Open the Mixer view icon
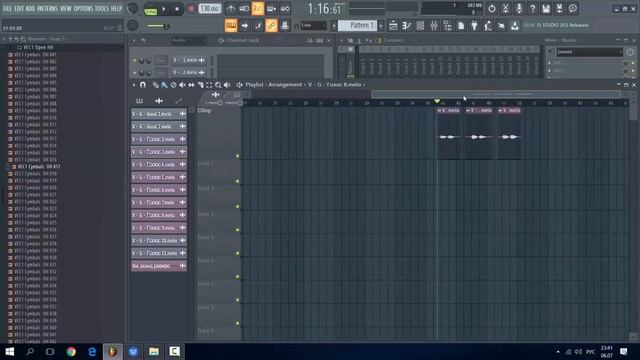The width and height of the screenshot is (640, 360). tap(434, 25)
